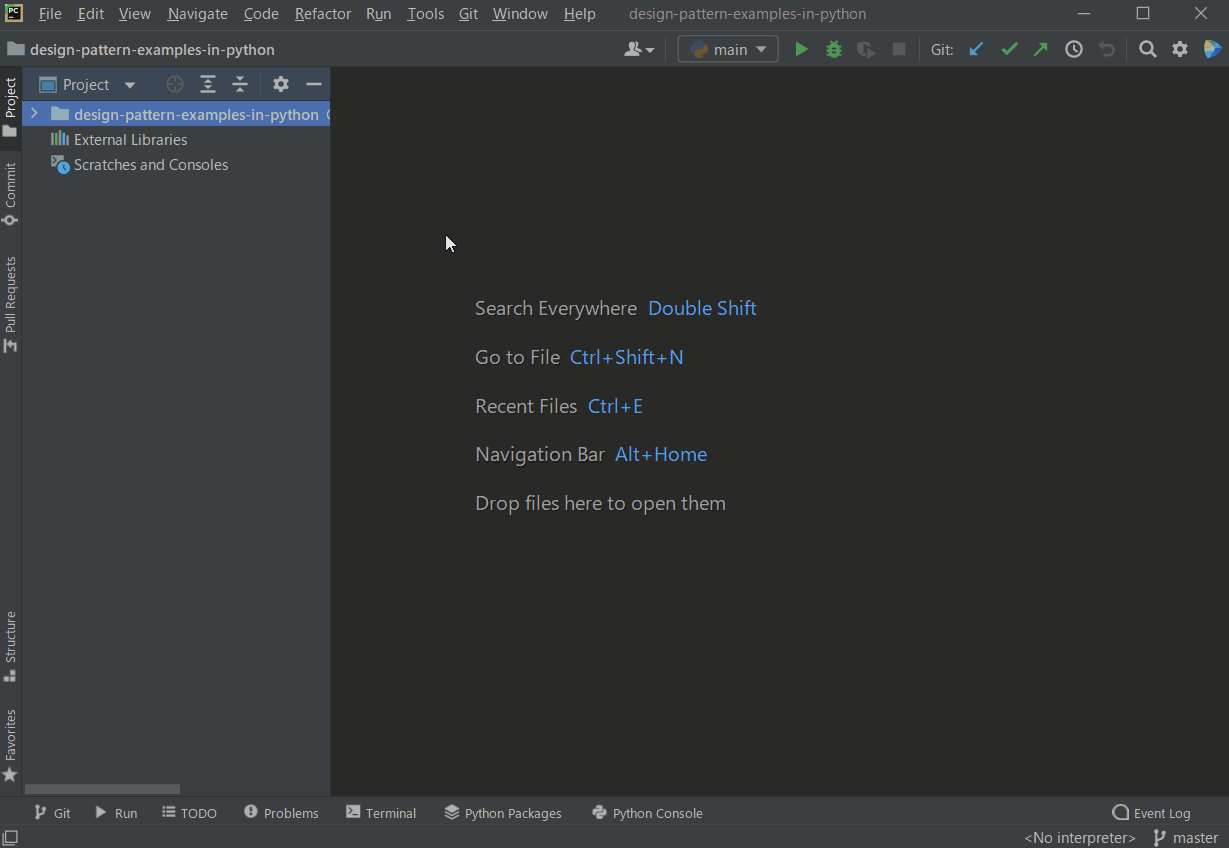Open IDE settings gear in toolbar

tap(1180, 49)
